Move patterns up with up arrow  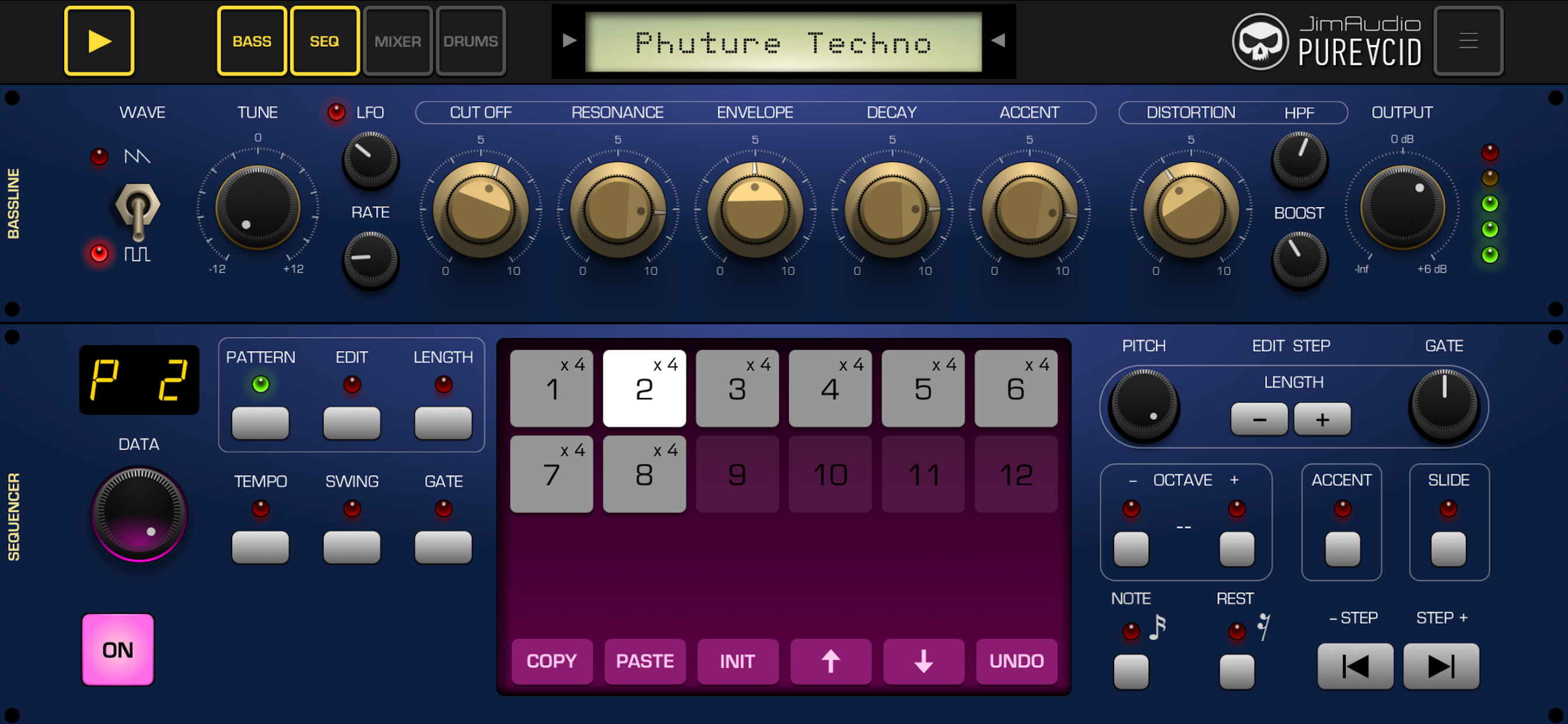830,660
